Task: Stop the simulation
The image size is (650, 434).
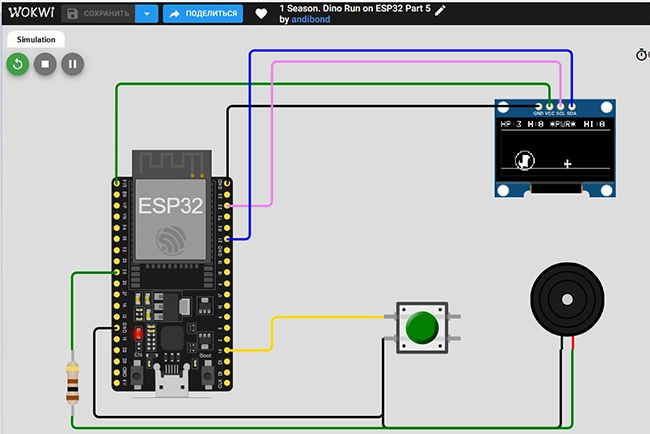Action: pyautogui.click(x=45, y=64)
